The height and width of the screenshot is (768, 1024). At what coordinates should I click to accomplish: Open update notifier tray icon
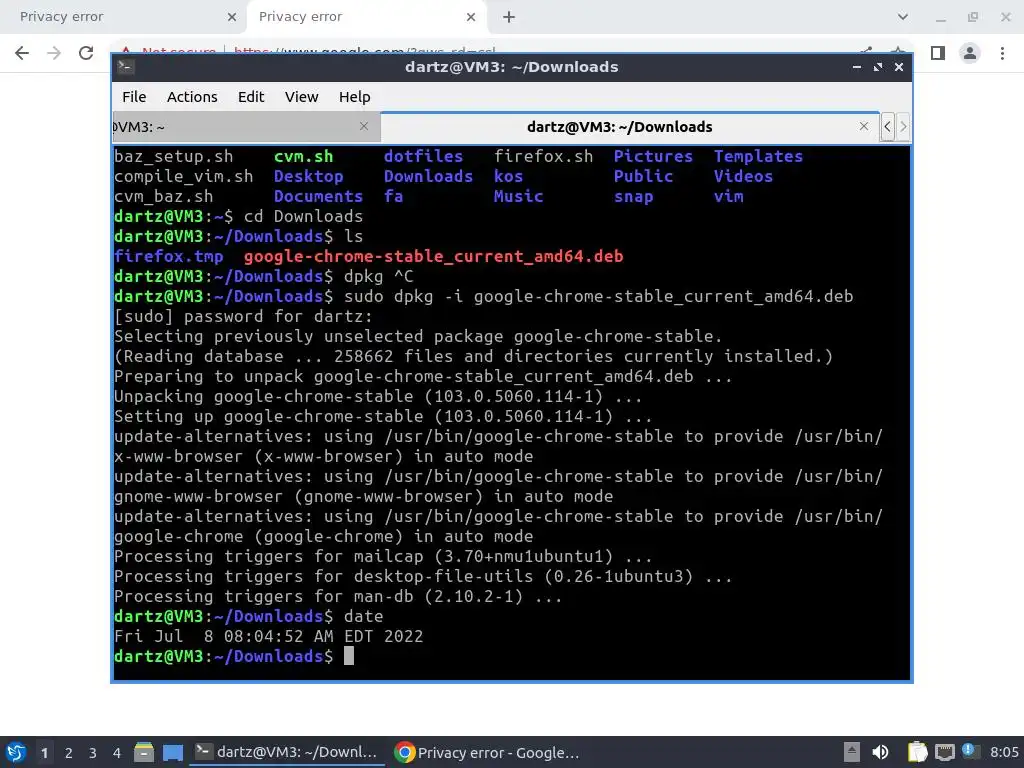(x=970, y=751)
